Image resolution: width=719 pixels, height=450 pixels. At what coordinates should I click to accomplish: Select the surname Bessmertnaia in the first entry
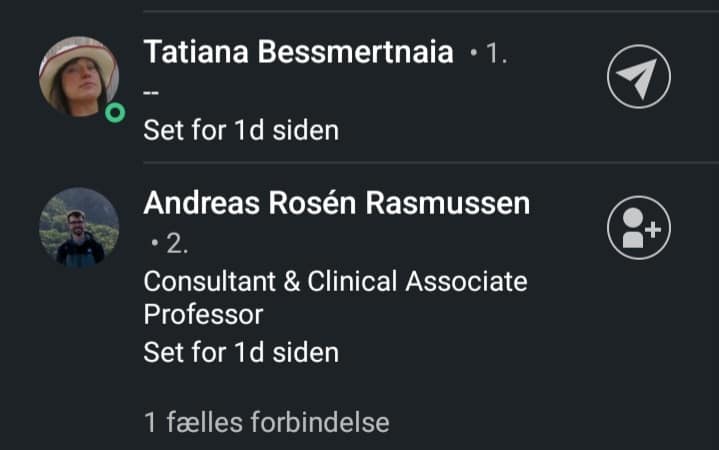click(355, 51)
